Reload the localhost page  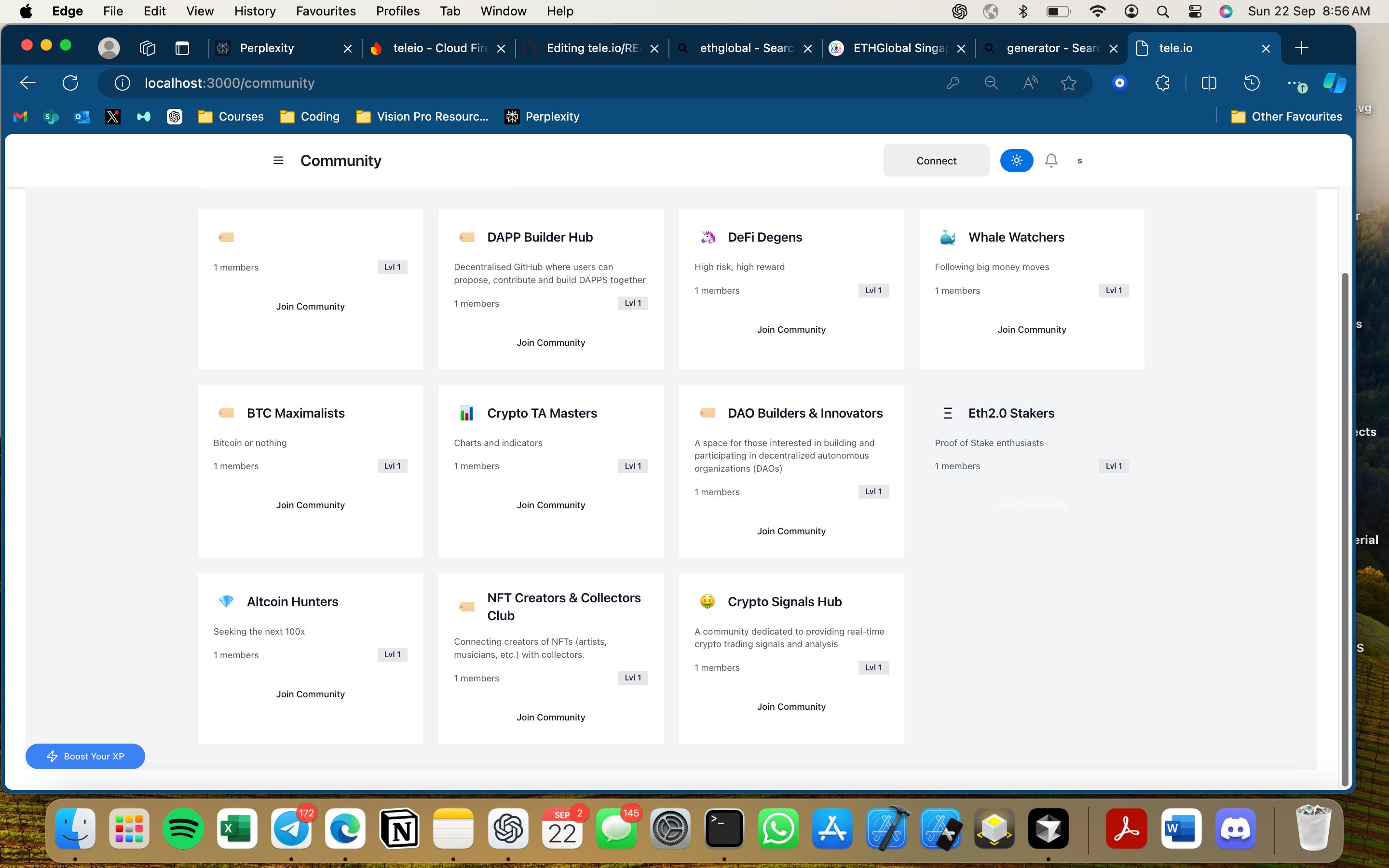coord(70,82)
